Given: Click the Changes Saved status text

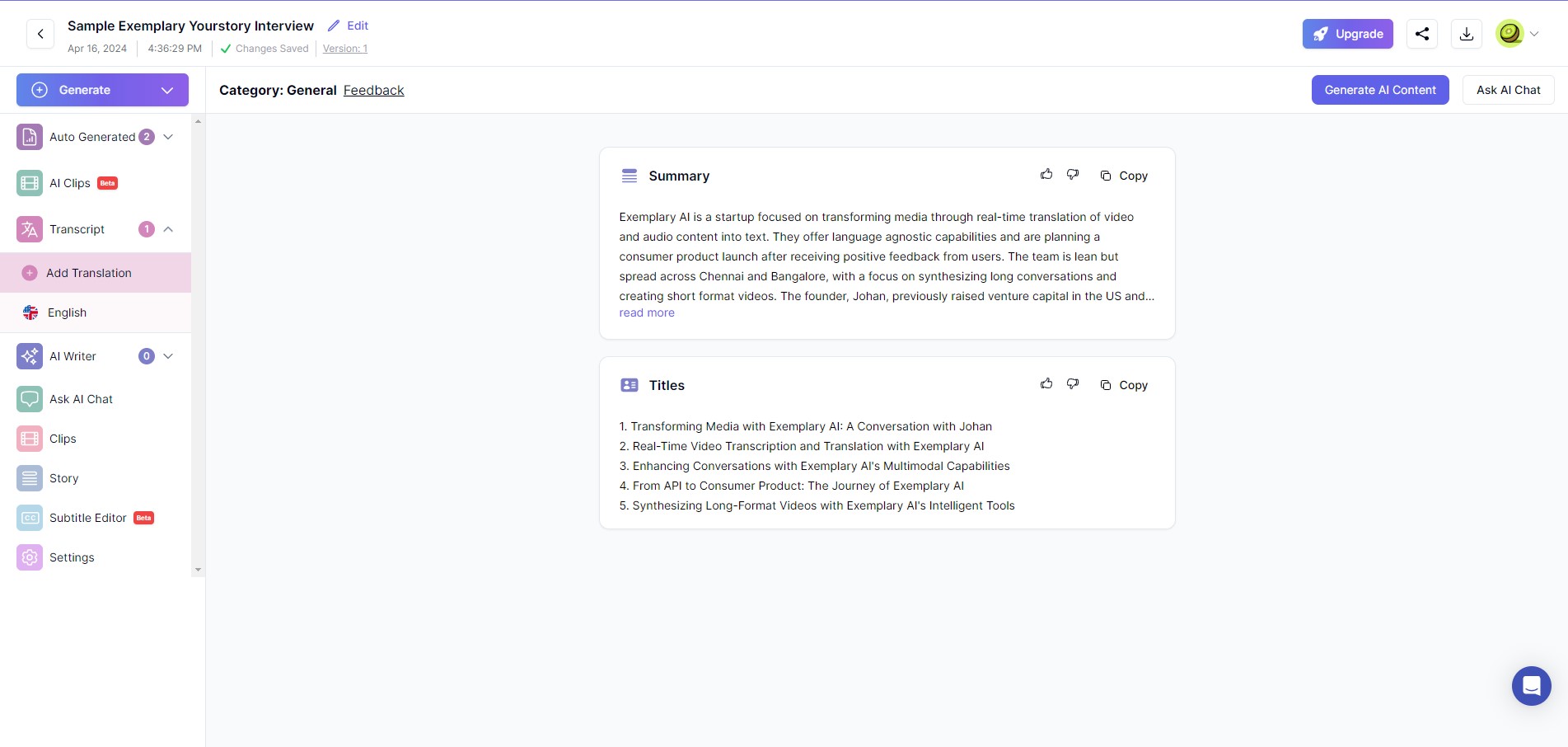Looking at the screenshot, I should tap(272, 49).
